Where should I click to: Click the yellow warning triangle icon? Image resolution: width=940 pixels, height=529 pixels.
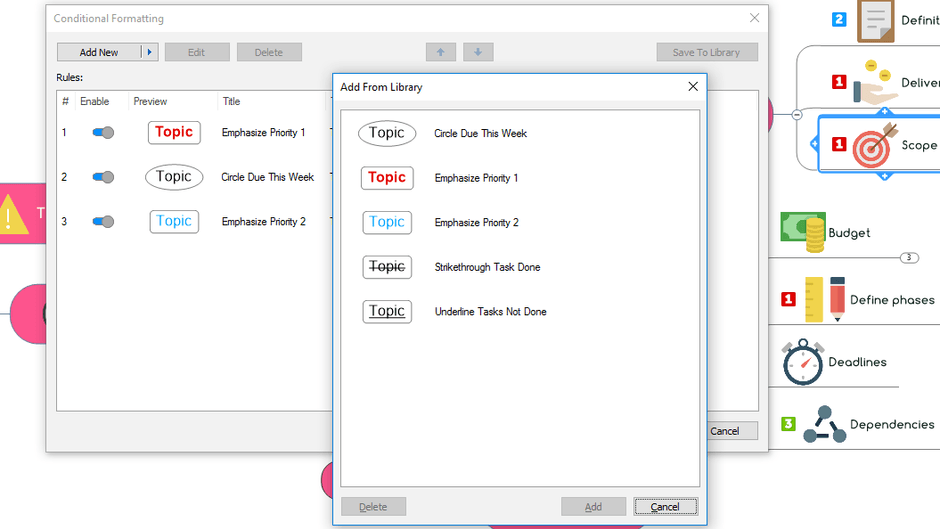12,214
